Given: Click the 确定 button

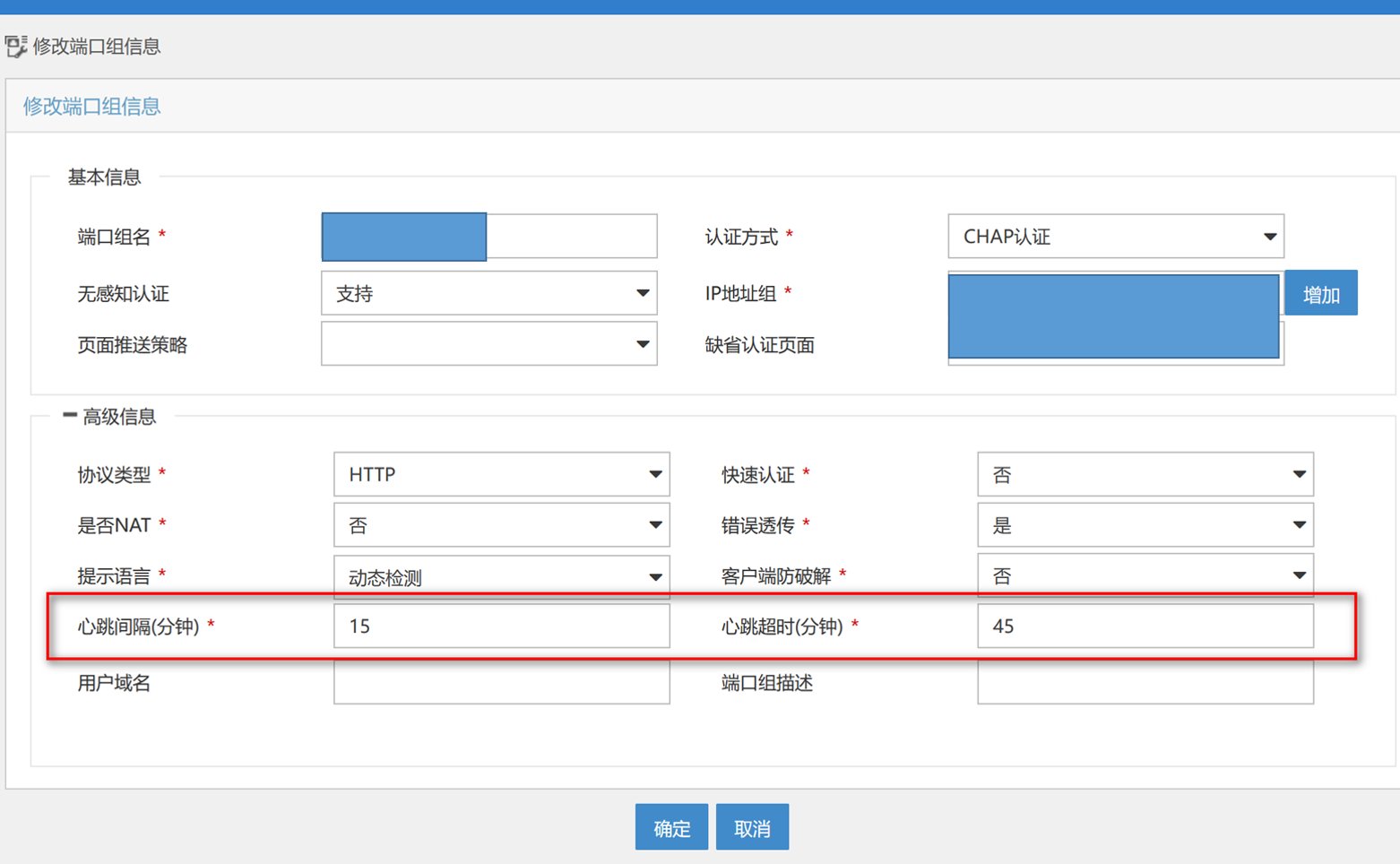Looking at the screenshot, I should coord(672,827).
